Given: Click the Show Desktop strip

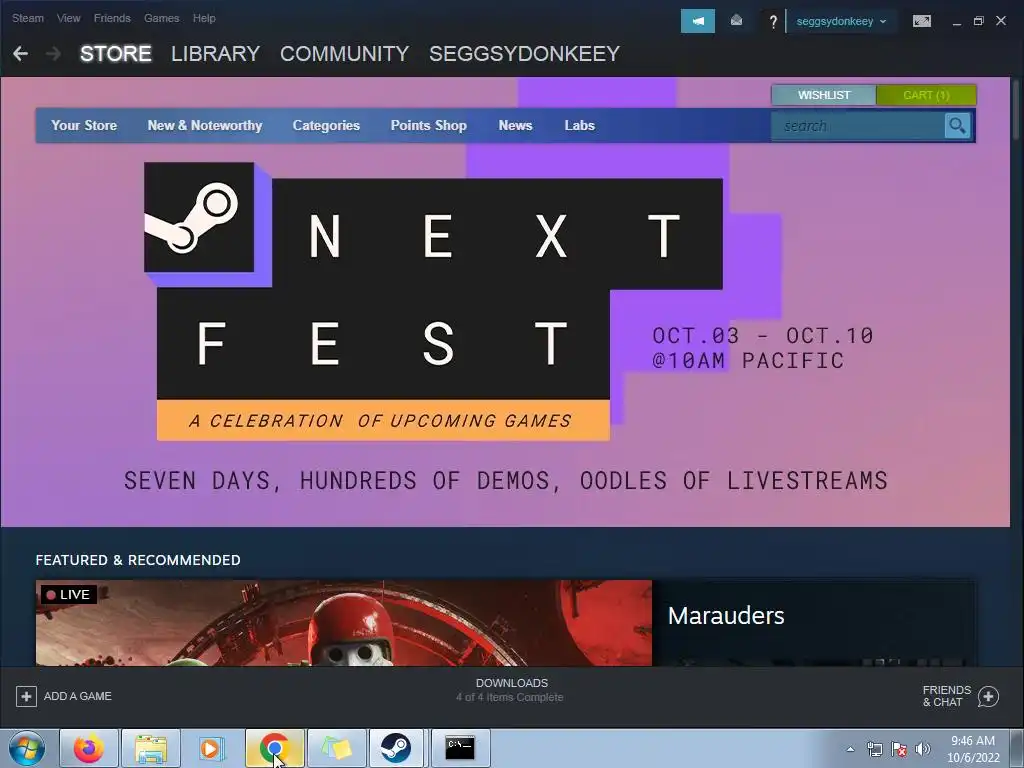Looking at the screenshot, I should 1017,748.
